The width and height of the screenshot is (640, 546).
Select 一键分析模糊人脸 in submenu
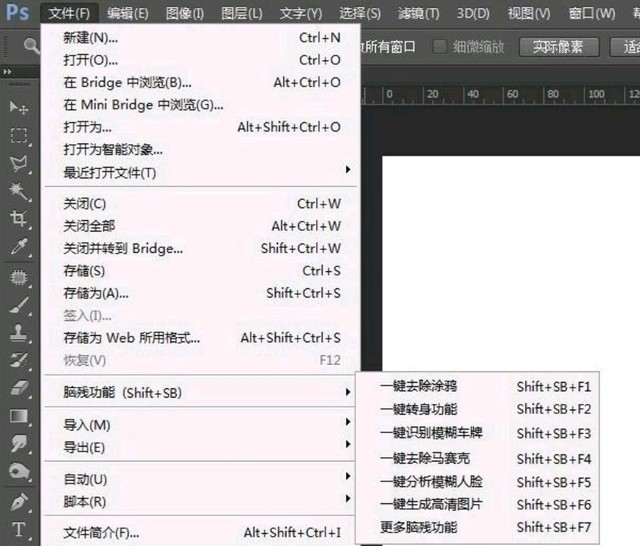(x=478, y=482)
